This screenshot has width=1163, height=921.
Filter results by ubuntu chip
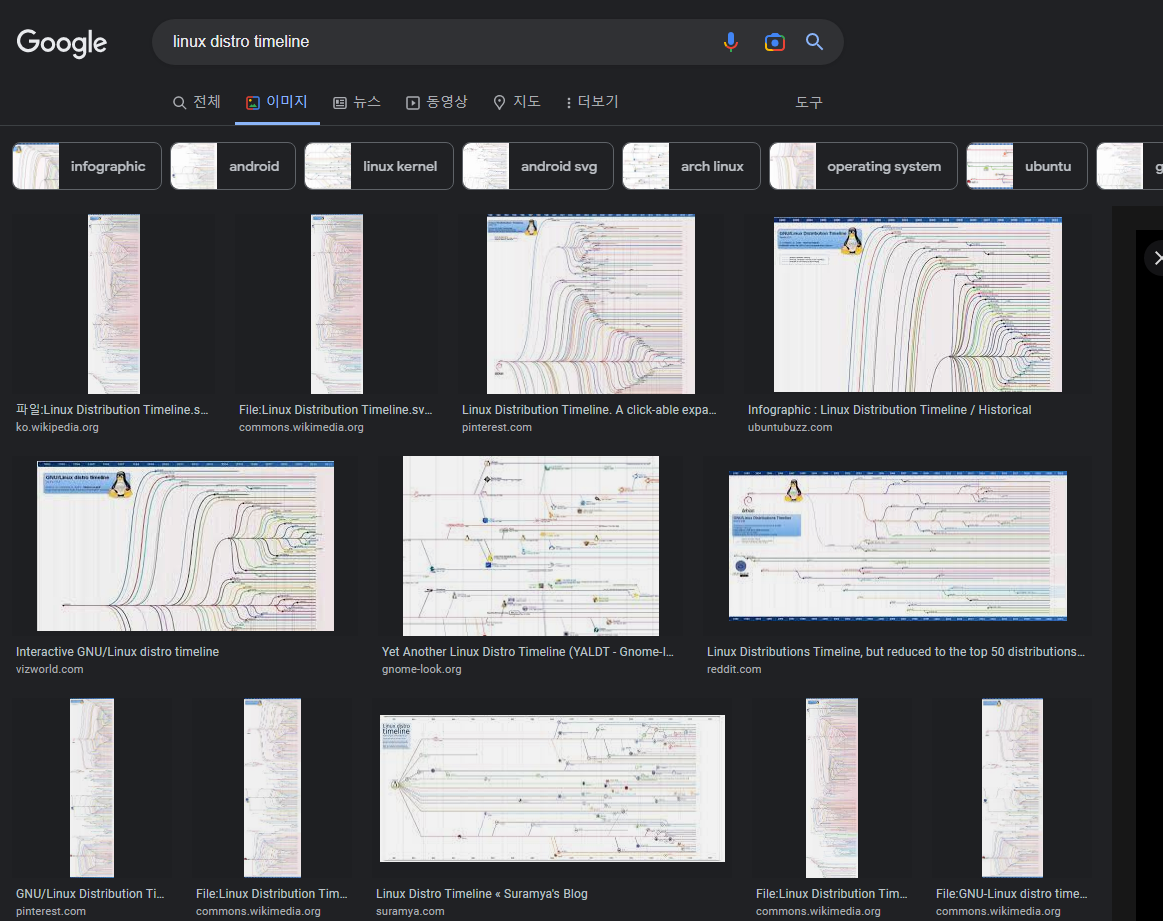click(1027, 166)
